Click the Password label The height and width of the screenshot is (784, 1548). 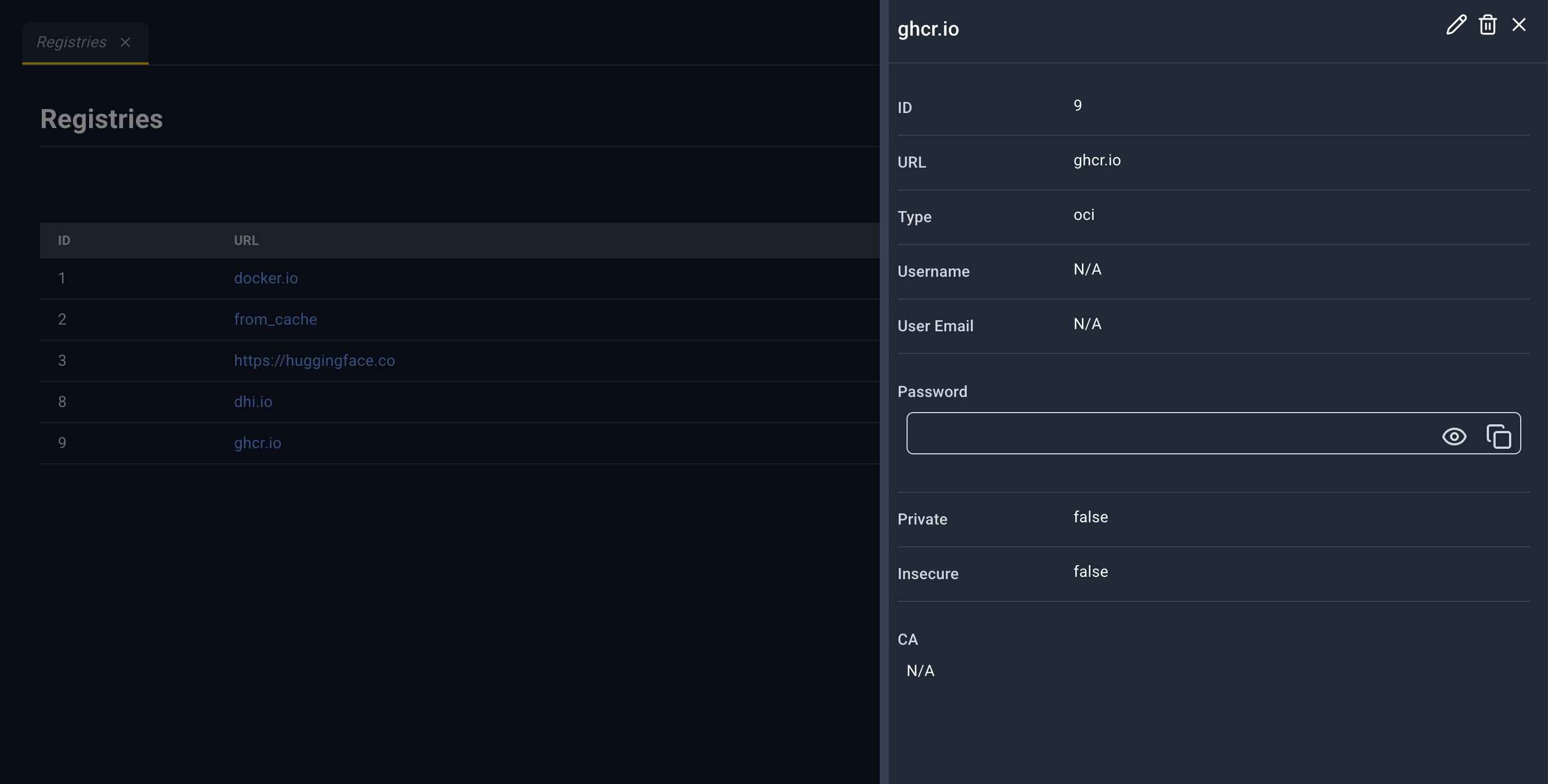pyautogui.click(x=932, y=391)
